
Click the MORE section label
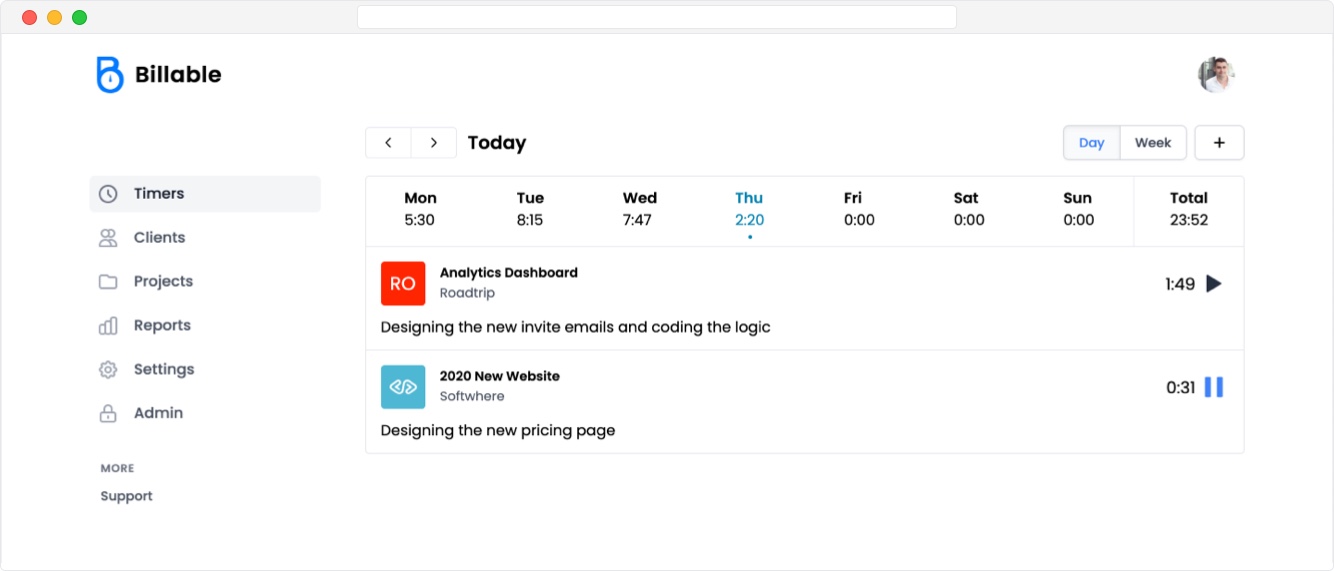point(117,468)
